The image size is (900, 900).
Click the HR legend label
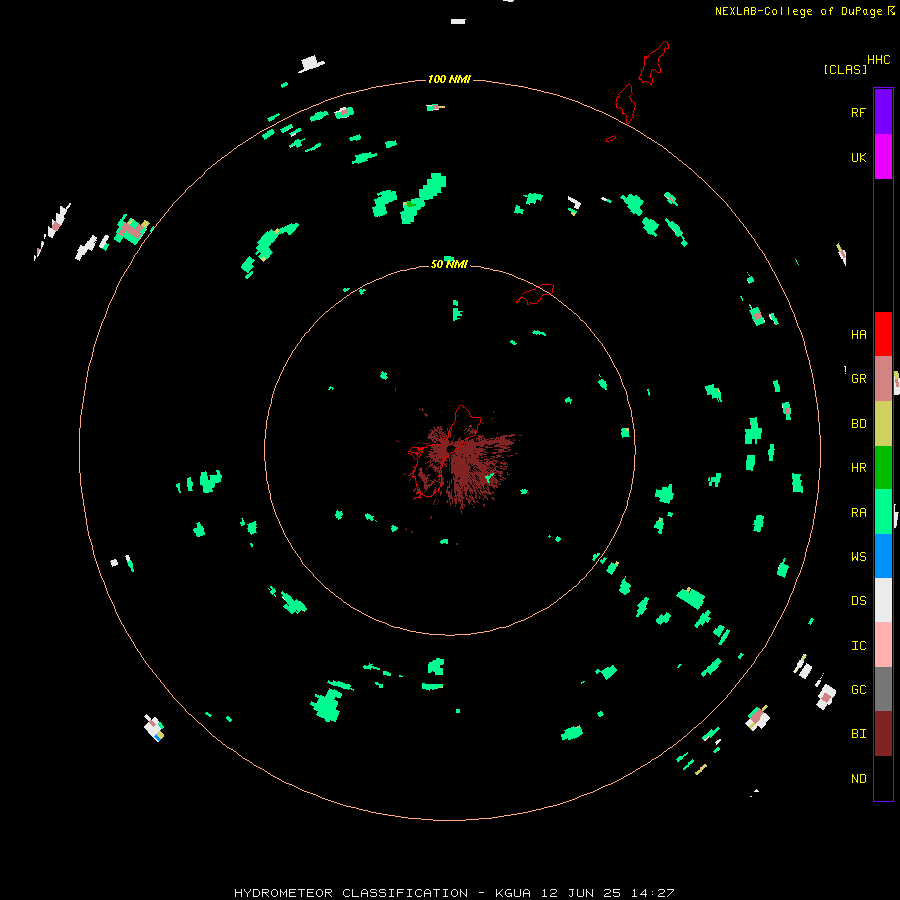coord(858,468)
